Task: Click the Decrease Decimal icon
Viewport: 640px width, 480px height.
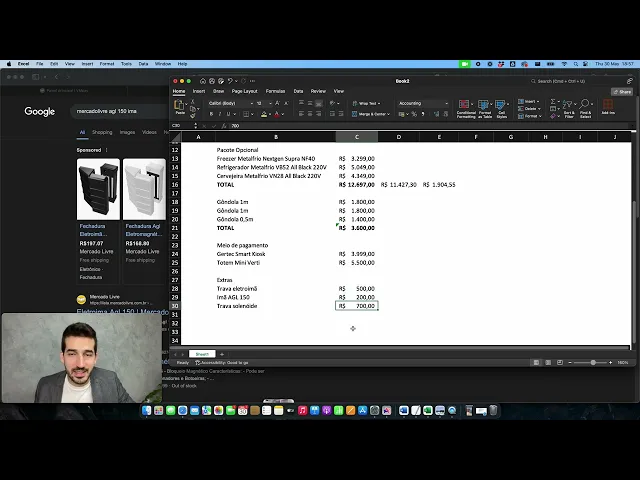Action: [446, 114]
